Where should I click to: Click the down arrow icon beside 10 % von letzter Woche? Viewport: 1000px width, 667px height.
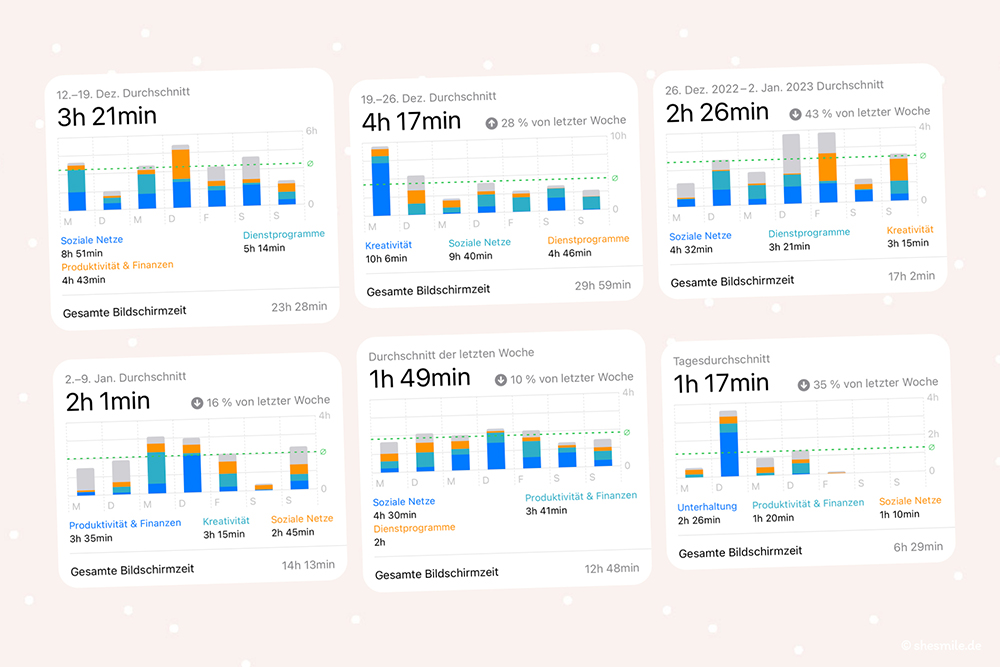coord(501,380)
